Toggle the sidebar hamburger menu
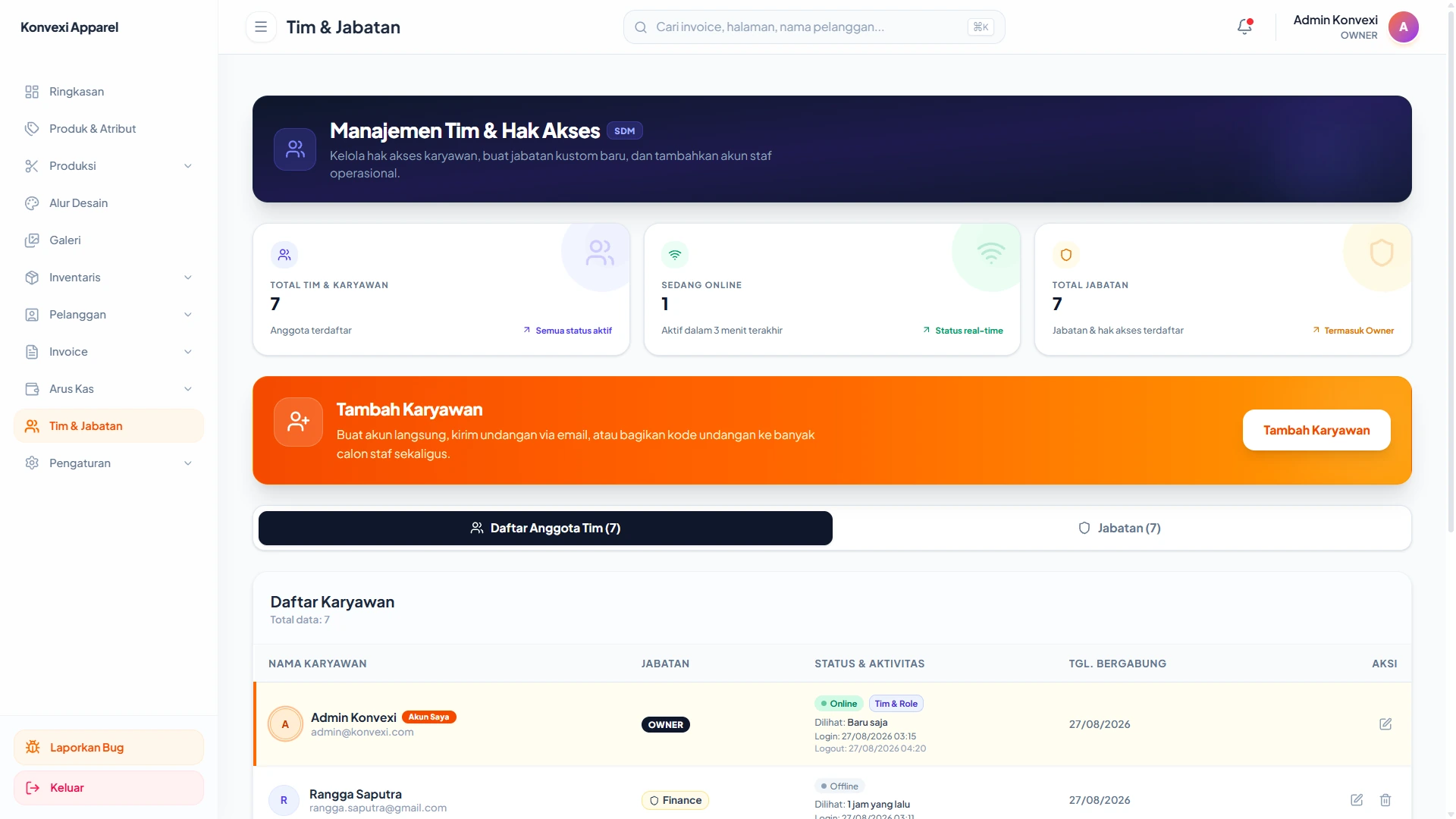The height and width of the screenshot is (819, 1456). coord(261,27)
